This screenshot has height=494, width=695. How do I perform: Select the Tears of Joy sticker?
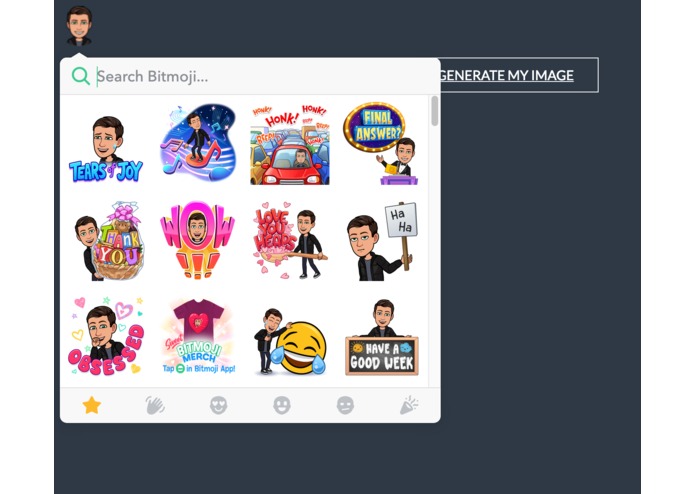point(106,148)
